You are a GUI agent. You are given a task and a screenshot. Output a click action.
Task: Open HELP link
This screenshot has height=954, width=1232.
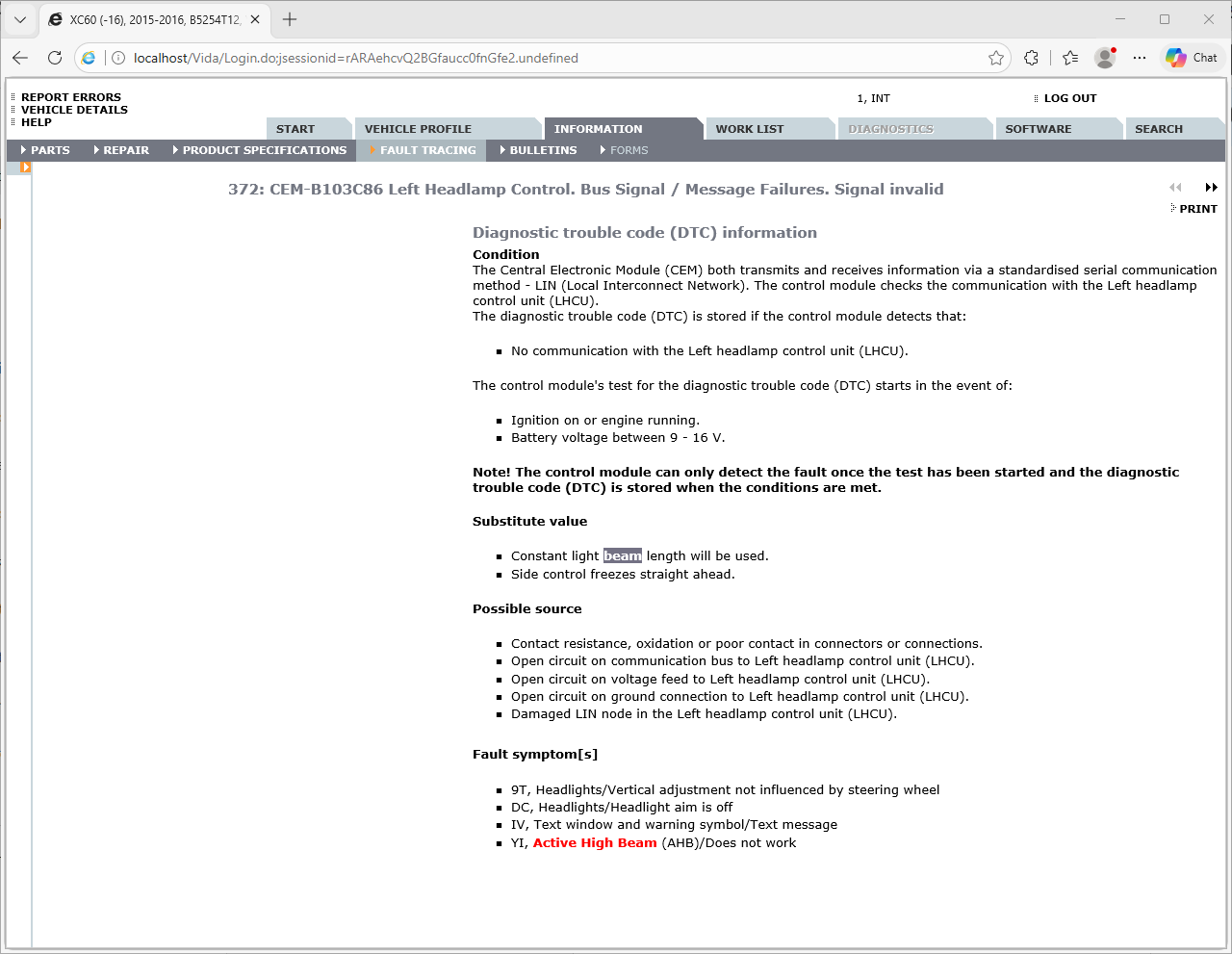[37, 122]
